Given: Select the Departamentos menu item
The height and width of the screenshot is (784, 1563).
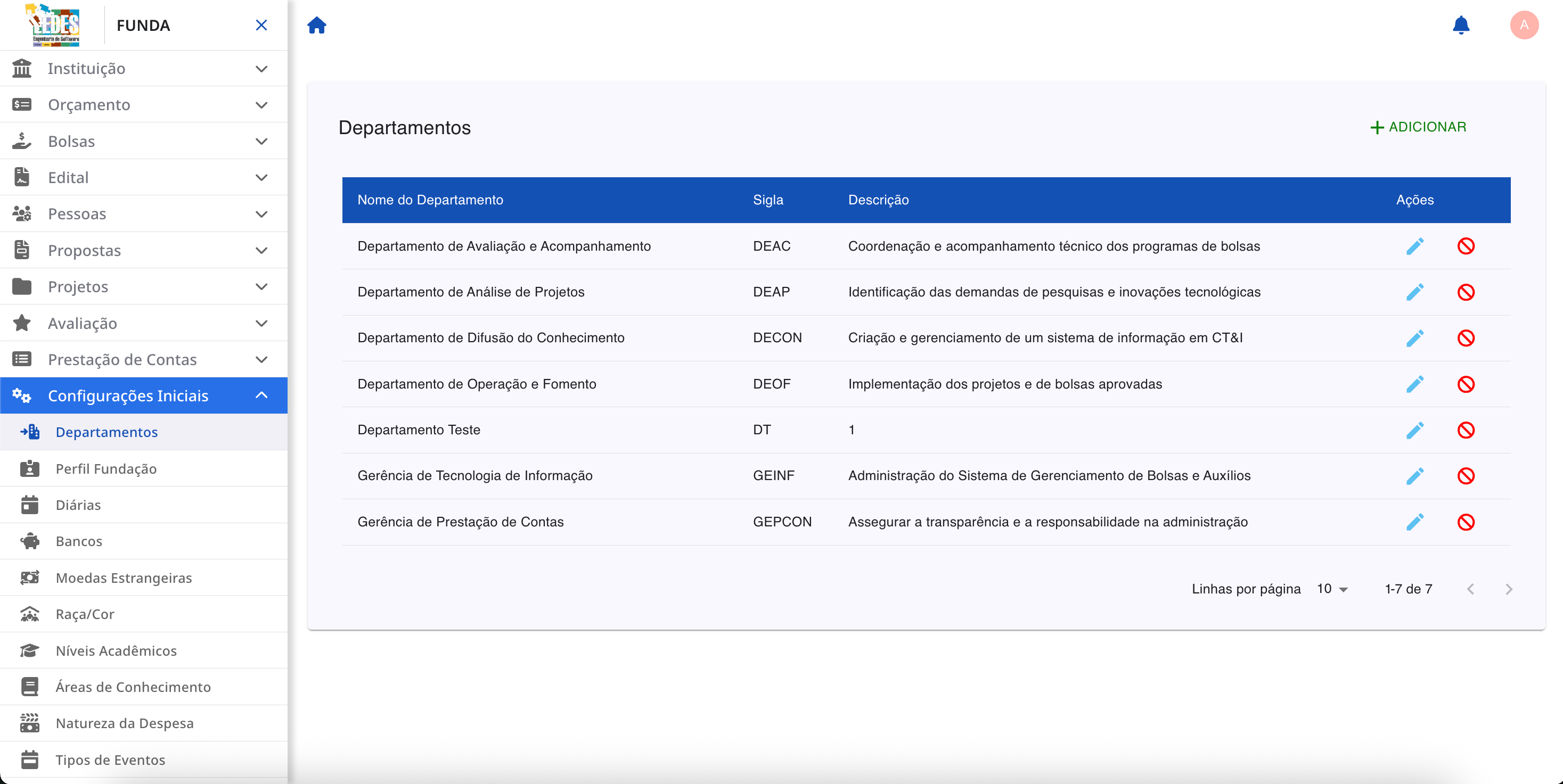Looking at the screenshot, I should (x=107, y=432).
